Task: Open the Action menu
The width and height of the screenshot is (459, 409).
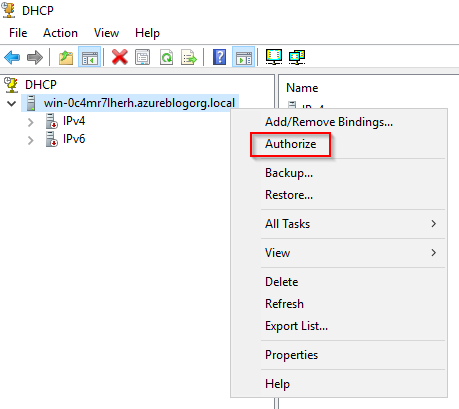Action: (60, 33)
